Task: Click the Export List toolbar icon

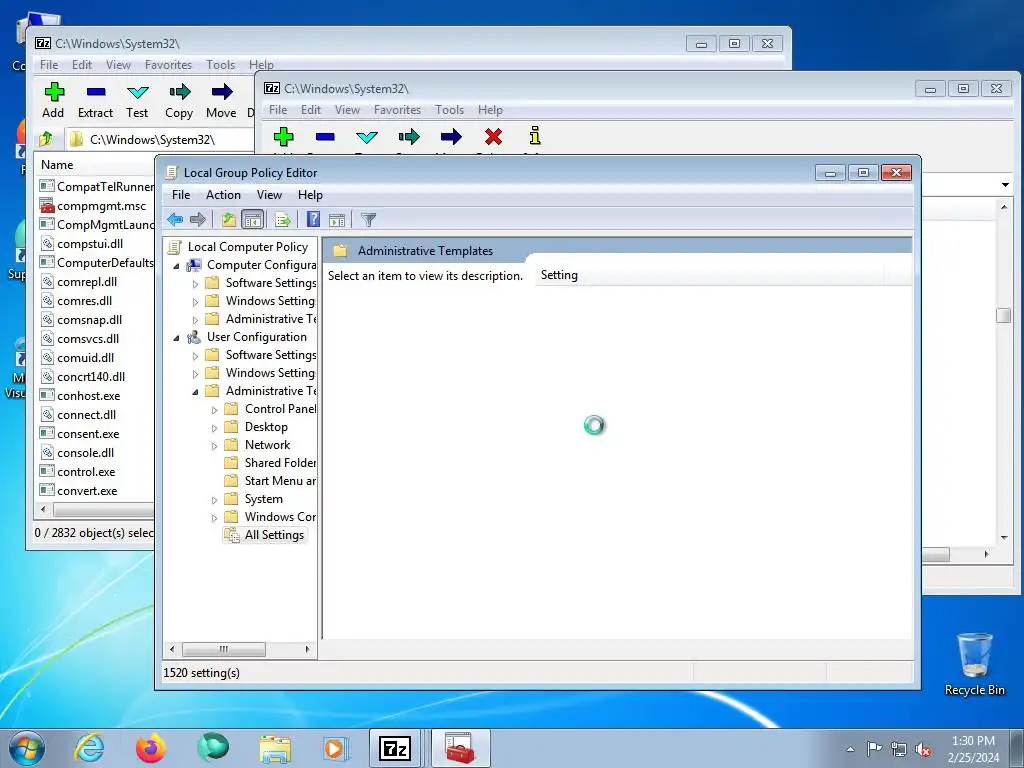Action: click(x=283, y=220)
